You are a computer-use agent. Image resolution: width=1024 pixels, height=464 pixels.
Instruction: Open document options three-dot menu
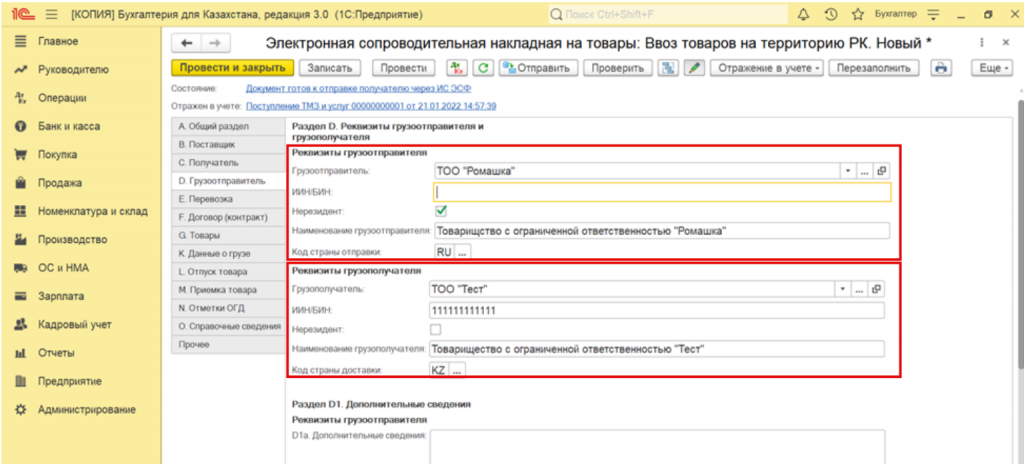coord(982,42)
